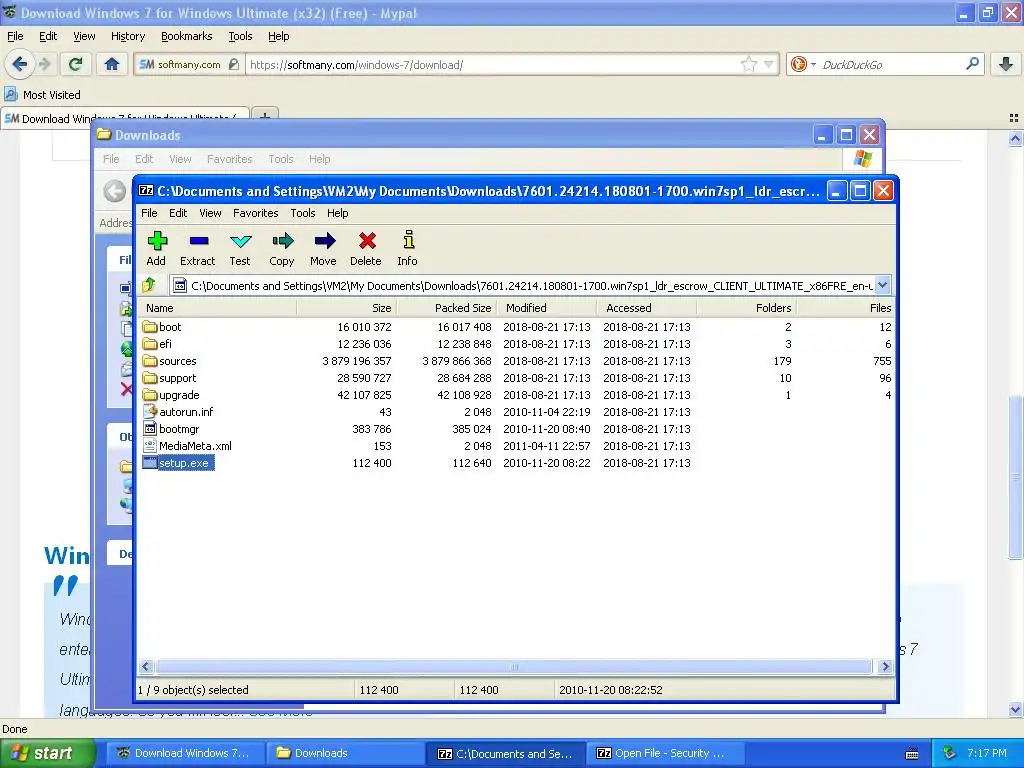Sort by the Packed Size column header

447,308
